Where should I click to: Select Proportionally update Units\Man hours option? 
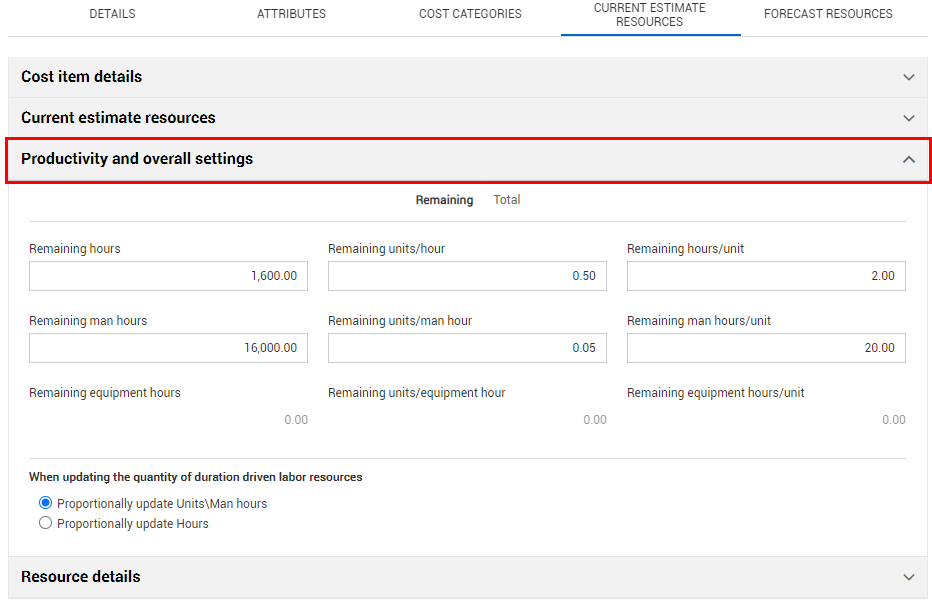tap(45, 503)
